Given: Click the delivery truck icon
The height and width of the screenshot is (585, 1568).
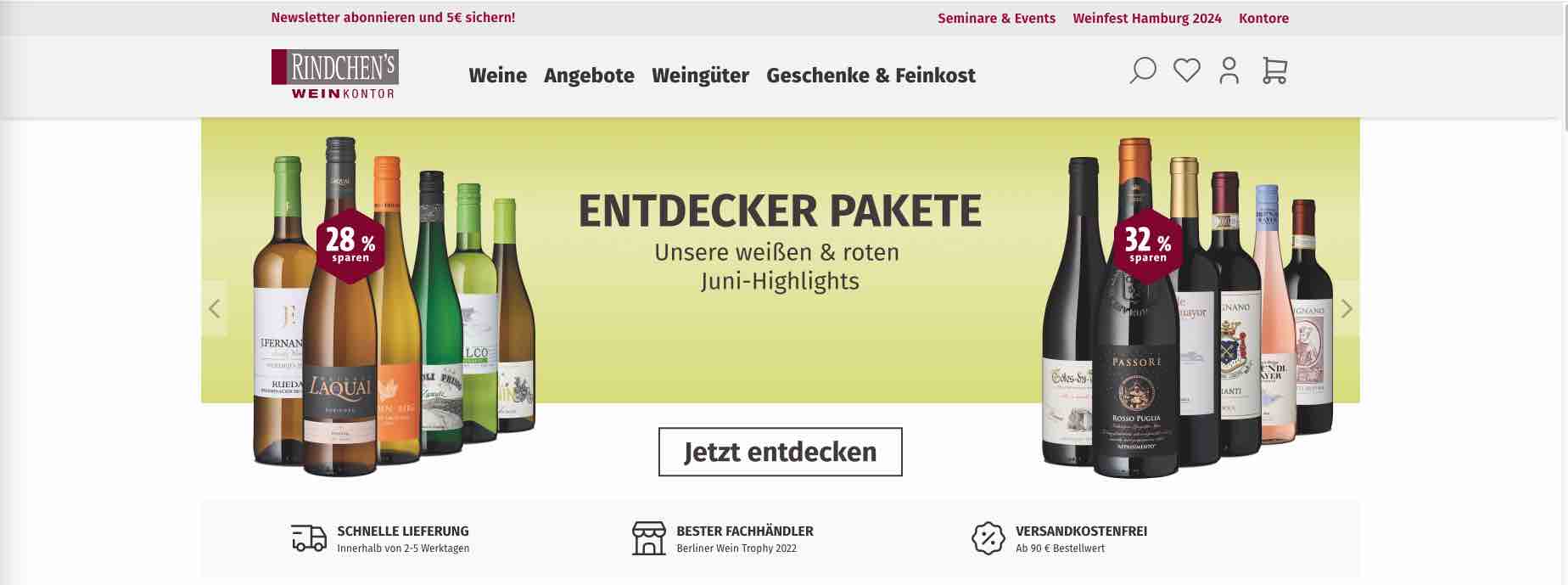Looking at the screenshot, I should pos(309,538).
